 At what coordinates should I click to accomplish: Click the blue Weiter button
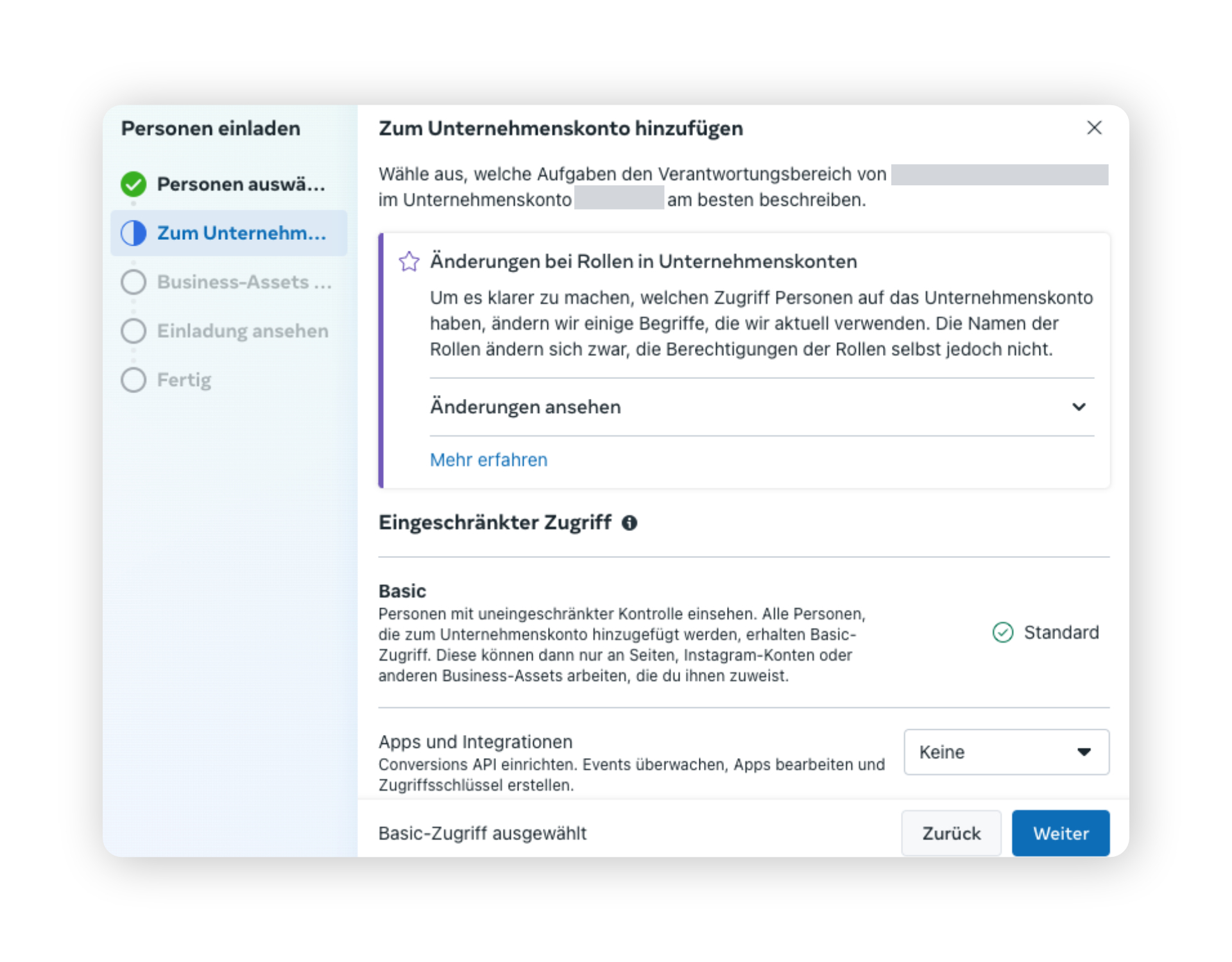coord(1061,833)
